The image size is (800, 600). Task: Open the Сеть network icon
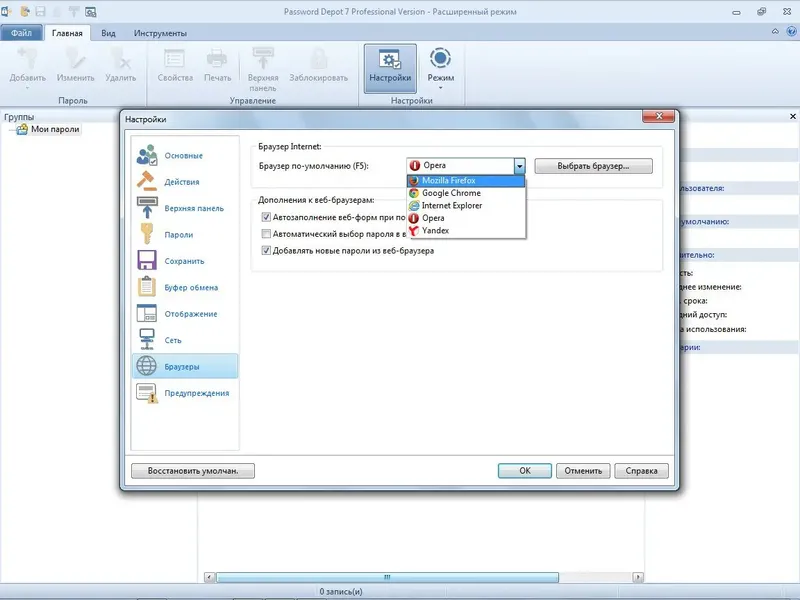pos(147,340)
